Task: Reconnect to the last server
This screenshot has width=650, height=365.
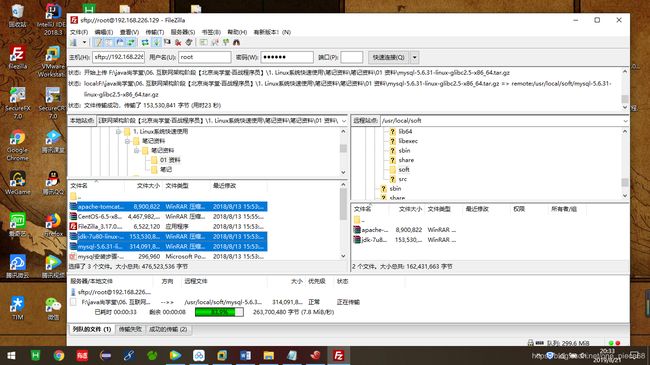Action: [x=189, y=42]
